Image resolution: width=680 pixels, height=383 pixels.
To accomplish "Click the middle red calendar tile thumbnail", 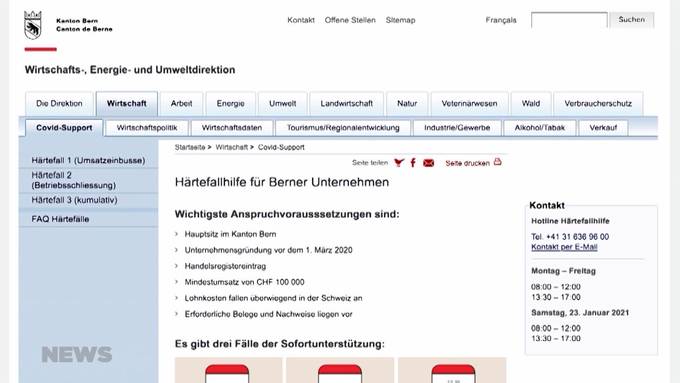I will click(x=340, y=373).
